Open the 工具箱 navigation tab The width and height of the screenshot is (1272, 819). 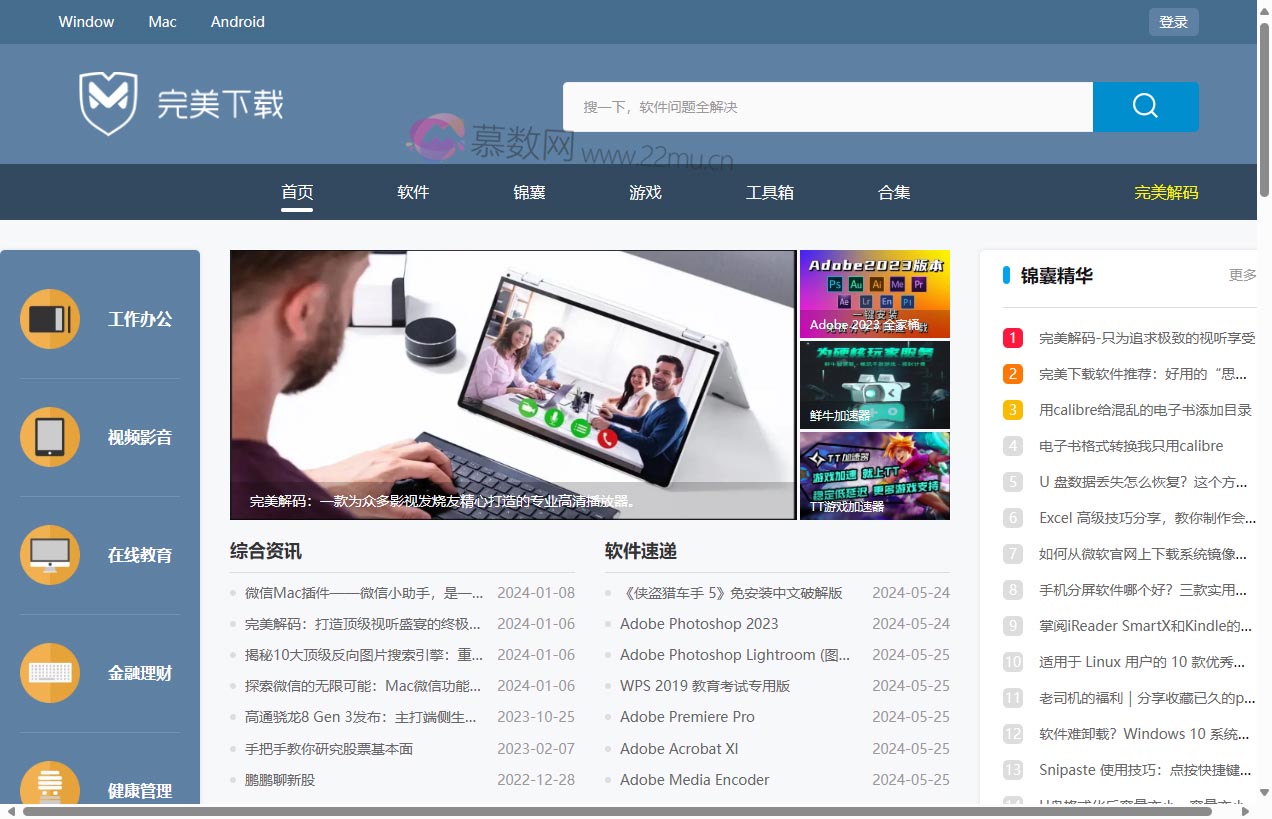(770, 192)
